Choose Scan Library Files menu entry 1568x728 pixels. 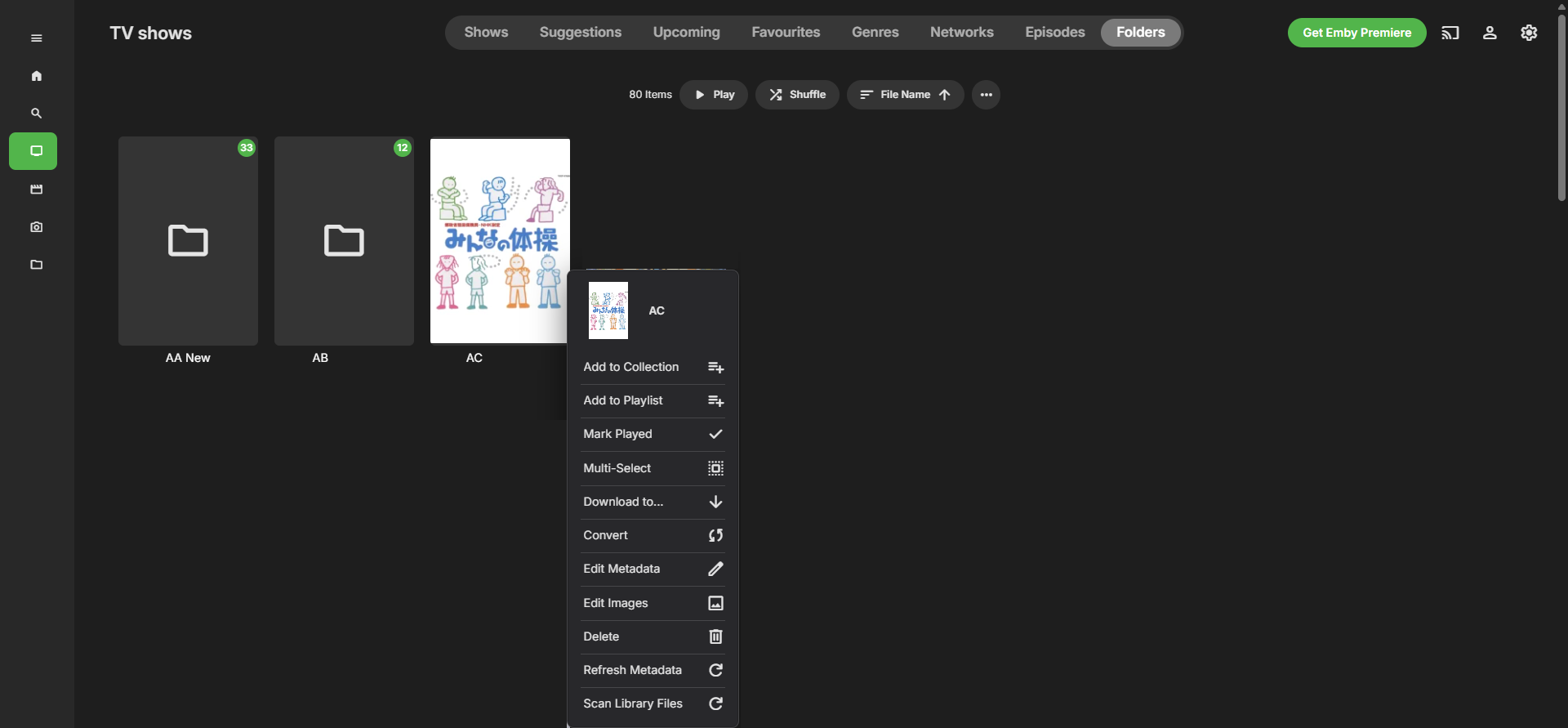653,703
